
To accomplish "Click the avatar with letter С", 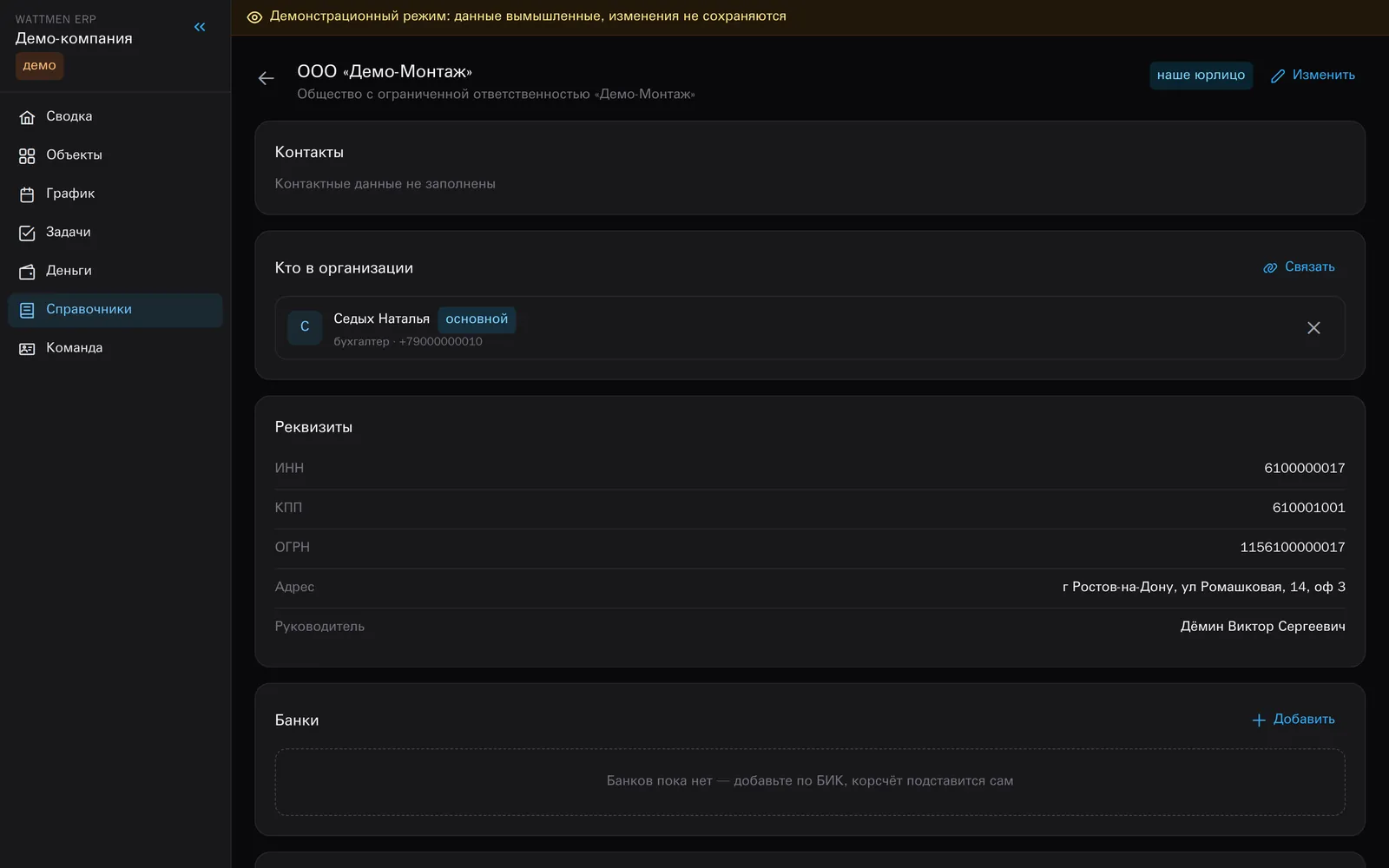I will coord(305,327).
